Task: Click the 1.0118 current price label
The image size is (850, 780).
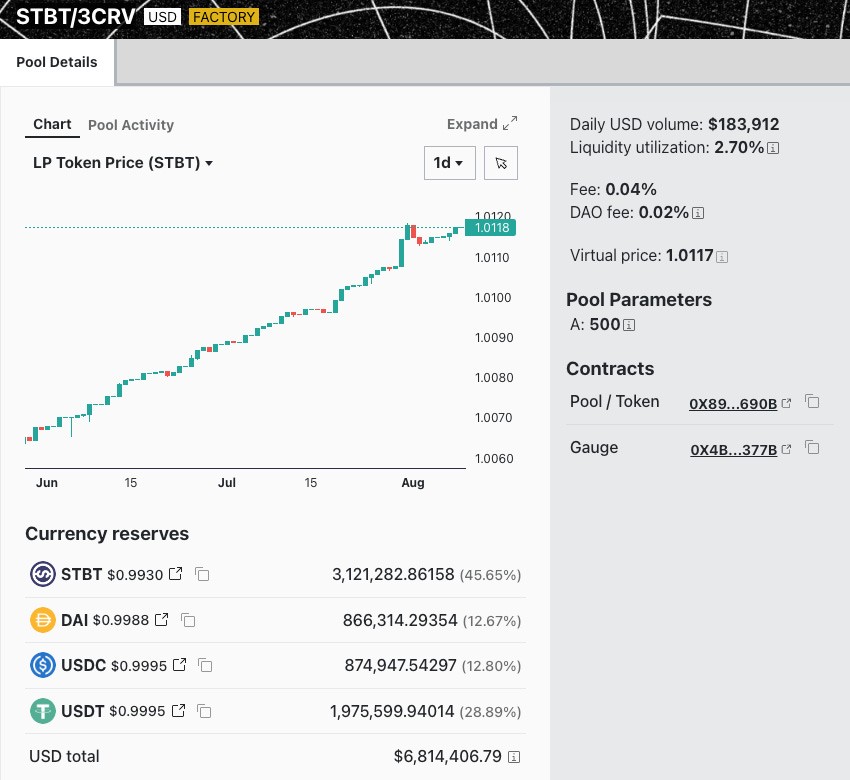Action: (x=491, y=228)
